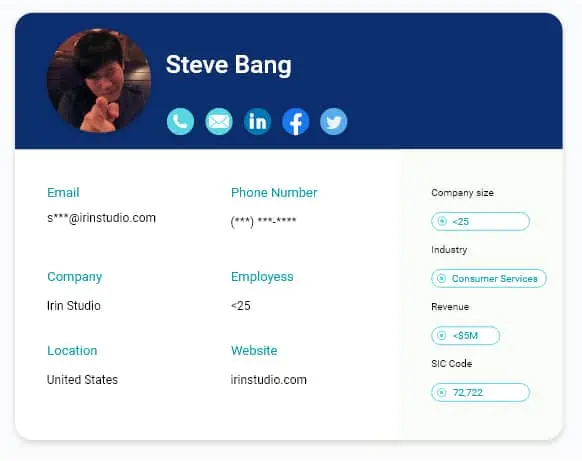The image size is (582, 461).
Task: Click the 72,722 SIC code pill
Action: pyautogui.click(x=480, y=392)
